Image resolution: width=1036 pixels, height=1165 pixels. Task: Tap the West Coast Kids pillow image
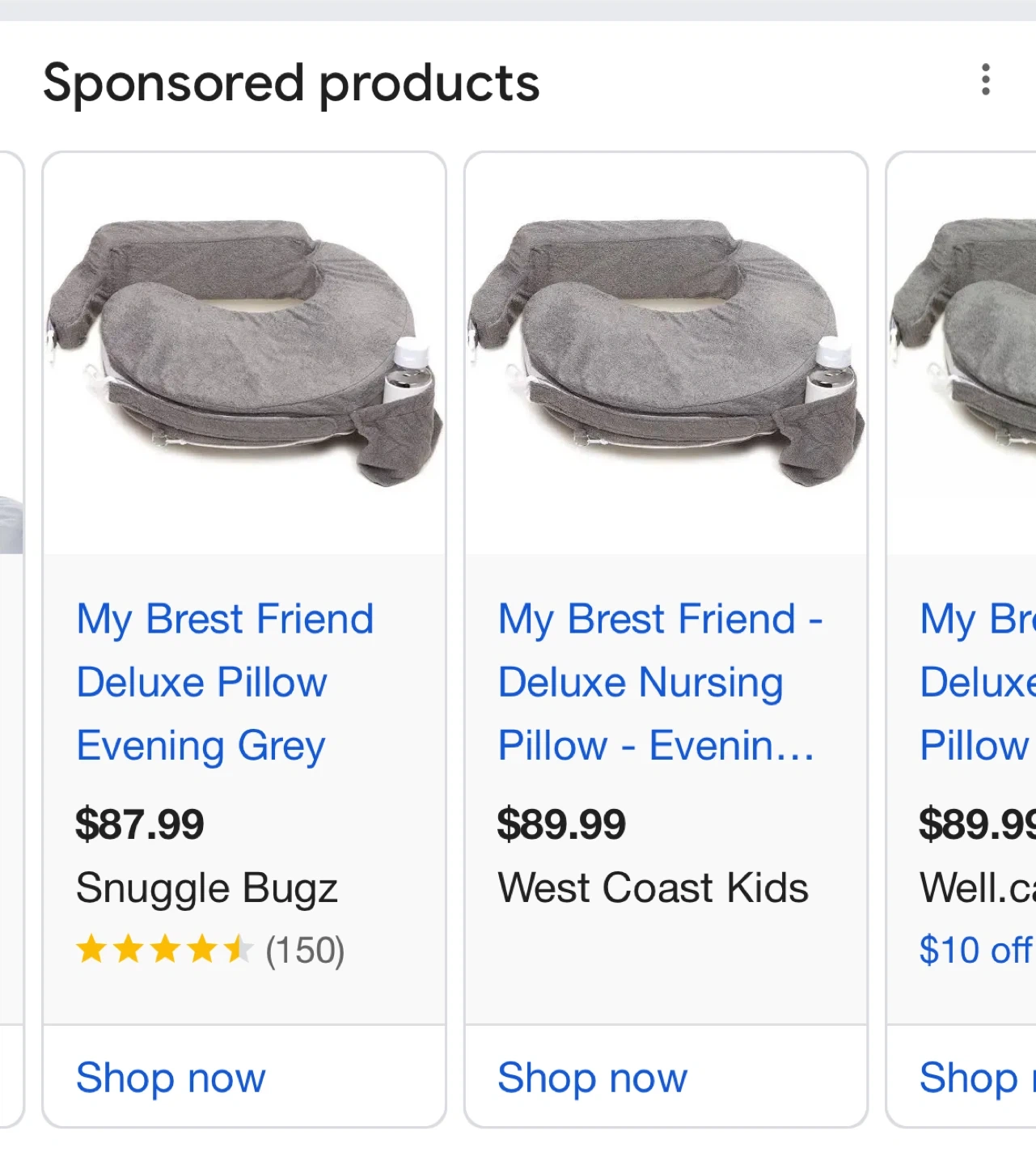666,354
